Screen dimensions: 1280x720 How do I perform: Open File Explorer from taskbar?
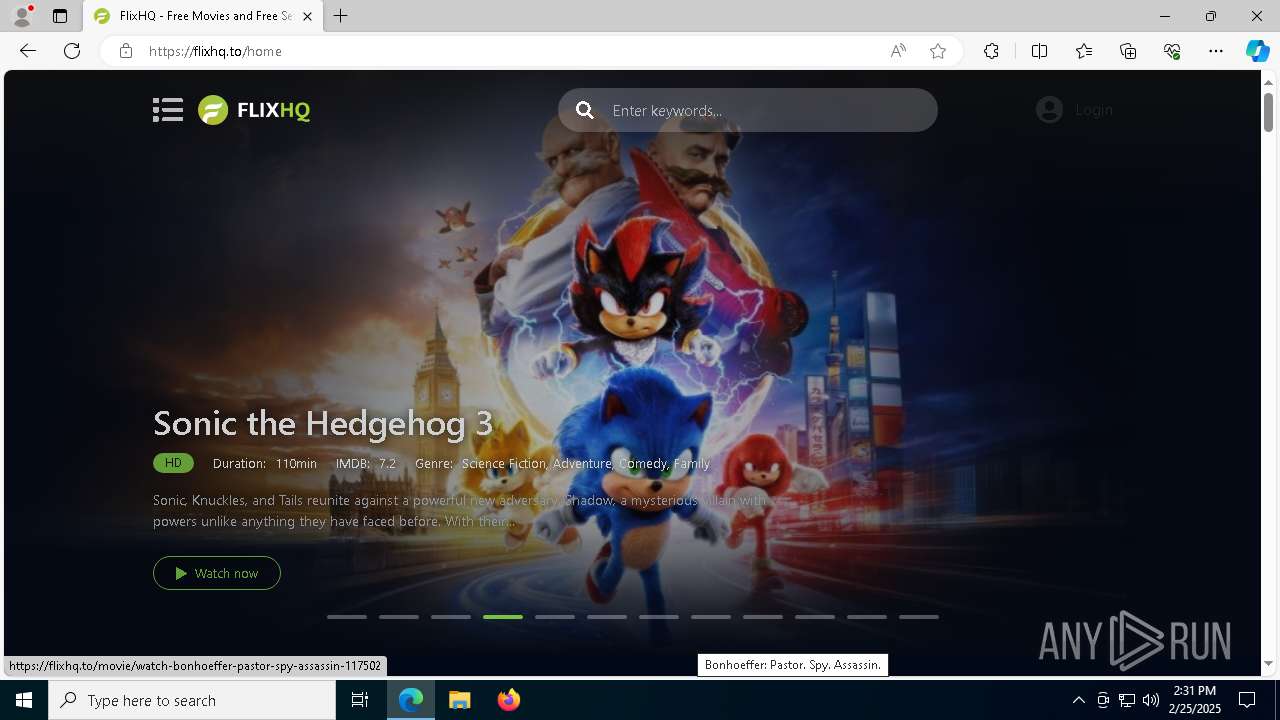460,700
